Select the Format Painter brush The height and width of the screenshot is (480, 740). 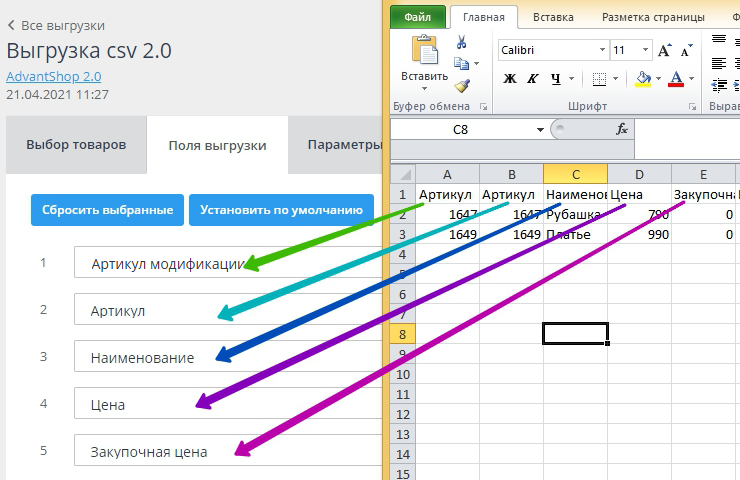click(x=462, y=86)
